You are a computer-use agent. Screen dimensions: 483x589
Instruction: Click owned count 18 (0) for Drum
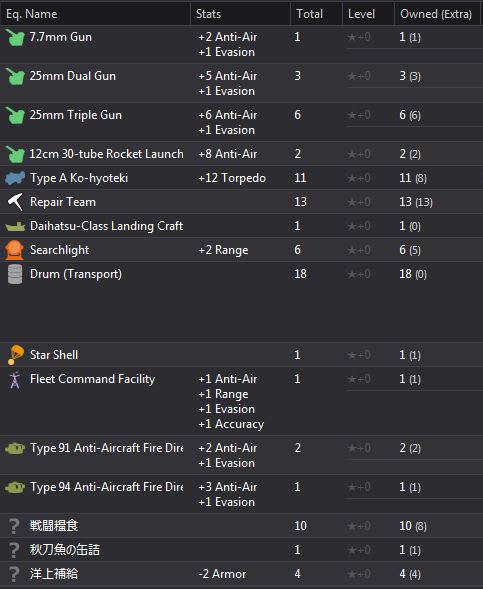pos(413,274)
